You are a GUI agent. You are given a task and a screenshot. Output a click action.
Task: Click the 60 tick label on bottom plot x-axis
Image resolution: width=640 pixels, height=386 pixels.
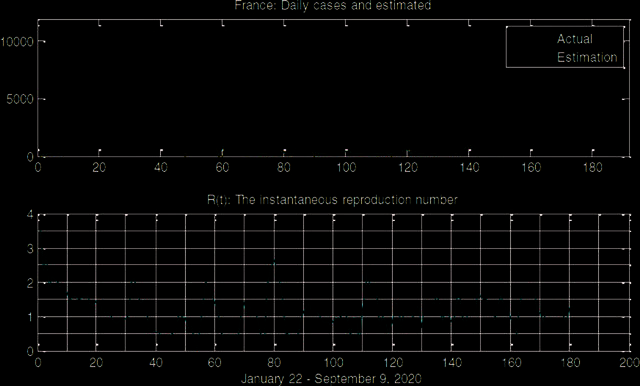click(215, 362)
